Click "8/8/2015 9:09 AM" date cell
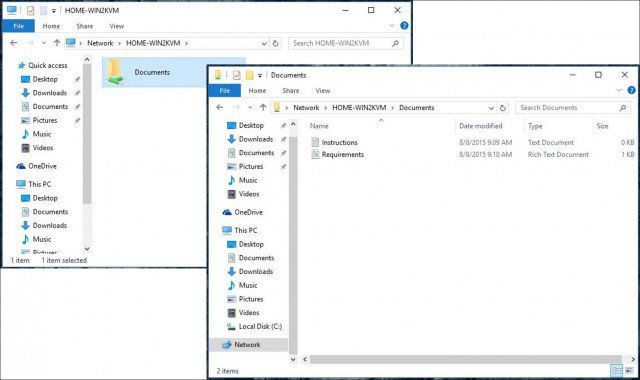This screenshot has width=640, height=380. [x=485, y=142]
